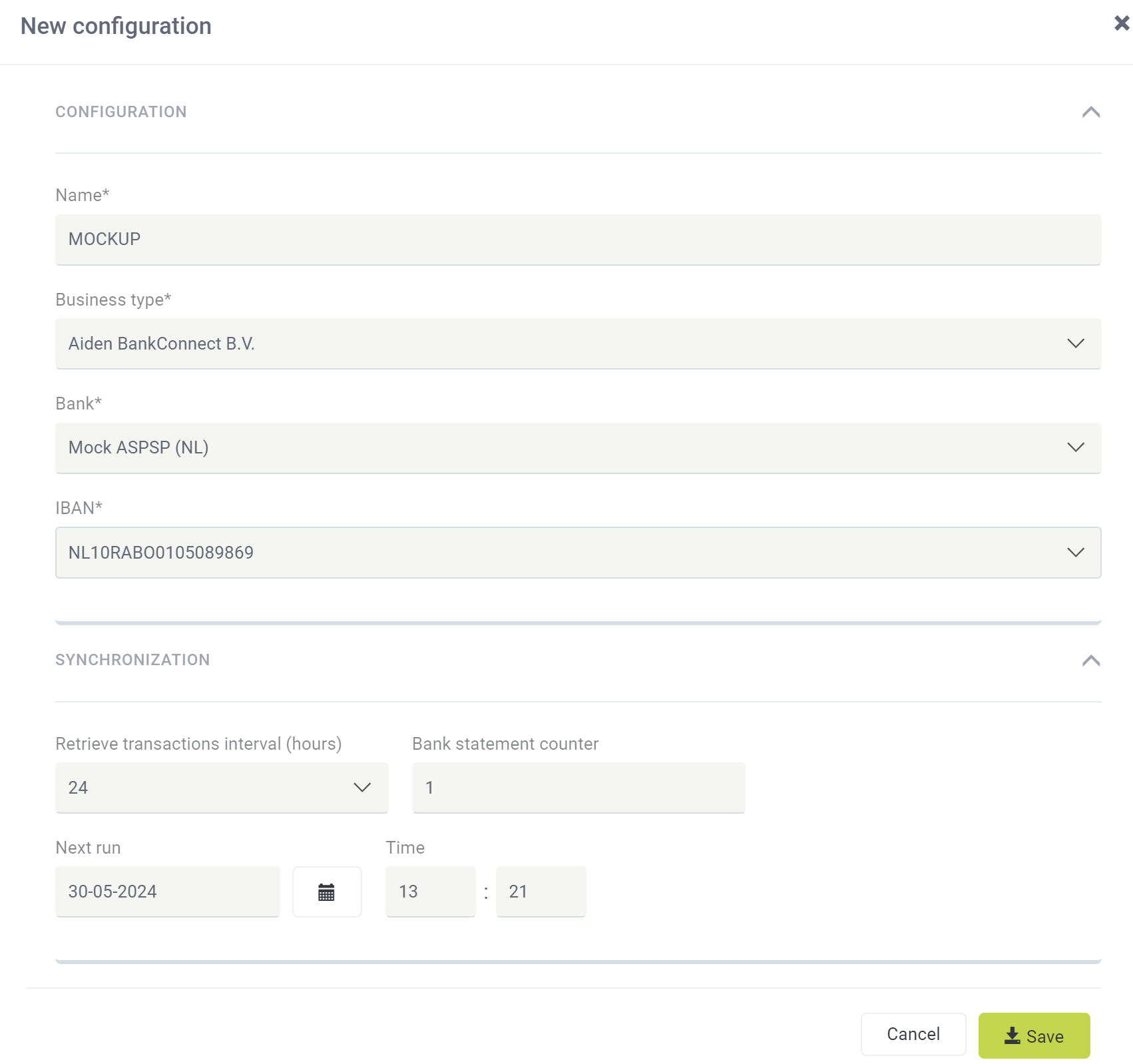Click the Bank statement counter field
The image size is (1133, 1064).
tap(578, 788)
